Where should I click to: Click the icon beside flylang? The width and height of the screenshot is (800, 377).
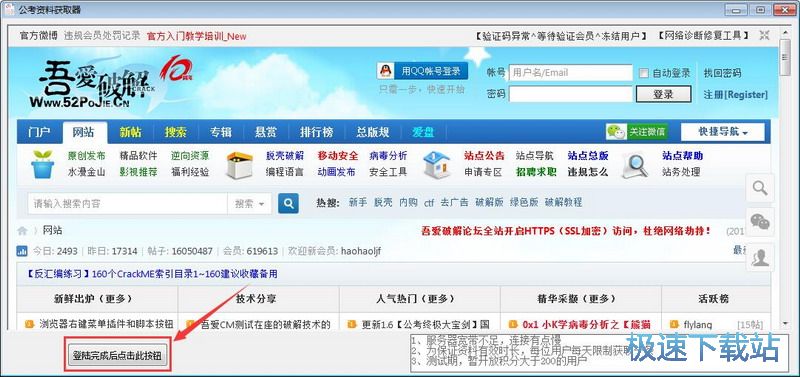point(674,324)
